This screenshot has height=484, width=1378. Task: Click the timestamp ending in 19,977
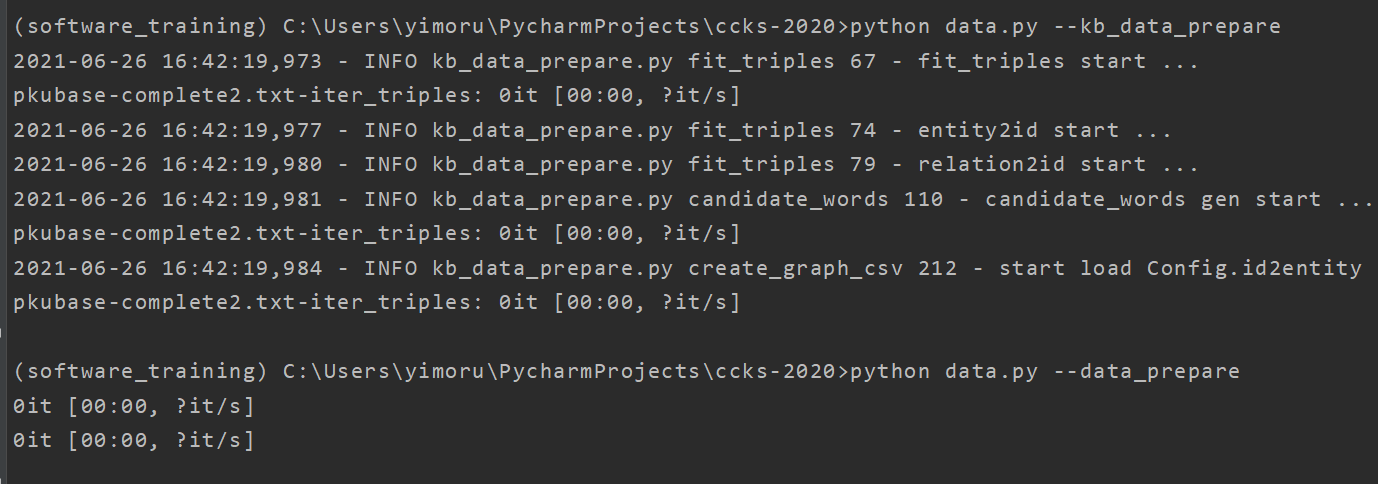[167, 130]
